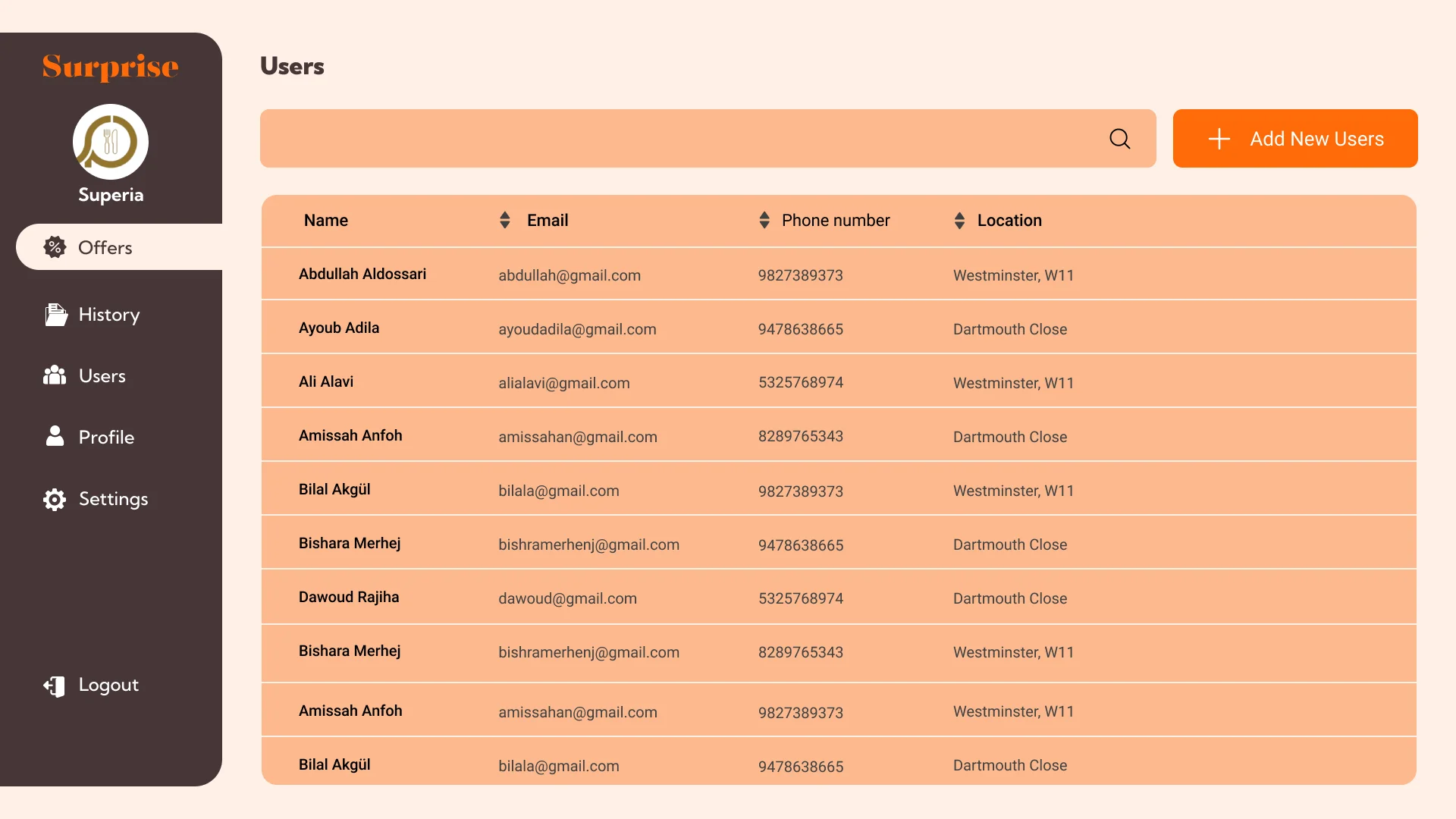
Task: Click the Users group icon in sidebar
Action: pos(55,375)
